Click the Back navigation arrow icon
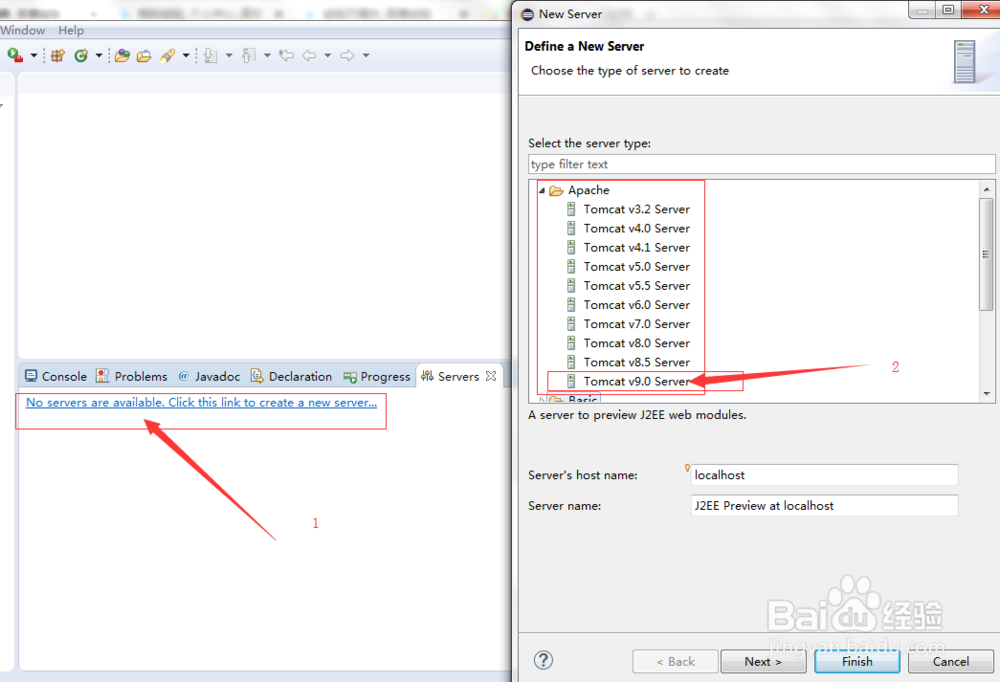Screen dimensions: 1000x682 (x=309, y=56)
